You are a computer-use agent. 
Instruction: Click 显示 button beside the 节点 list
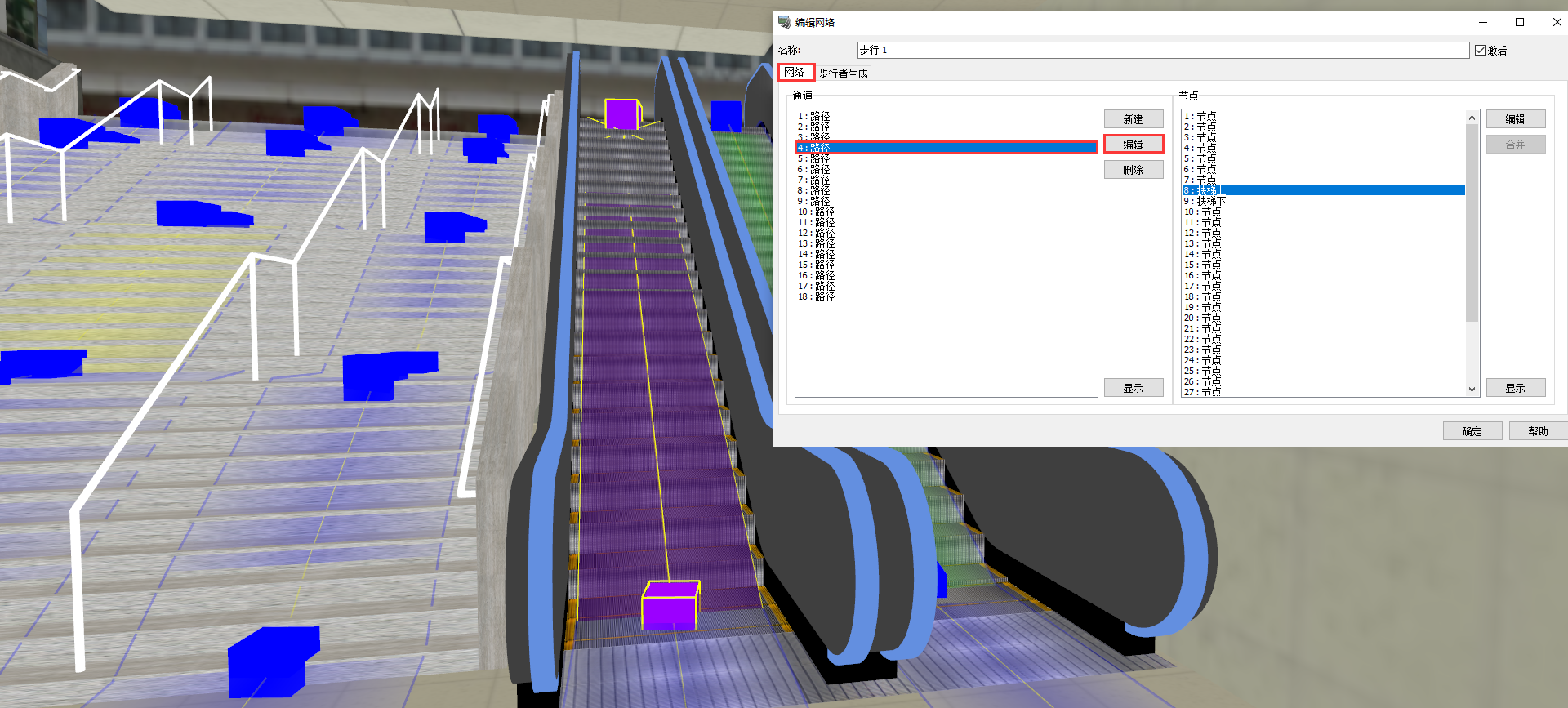coord(1516,388)
